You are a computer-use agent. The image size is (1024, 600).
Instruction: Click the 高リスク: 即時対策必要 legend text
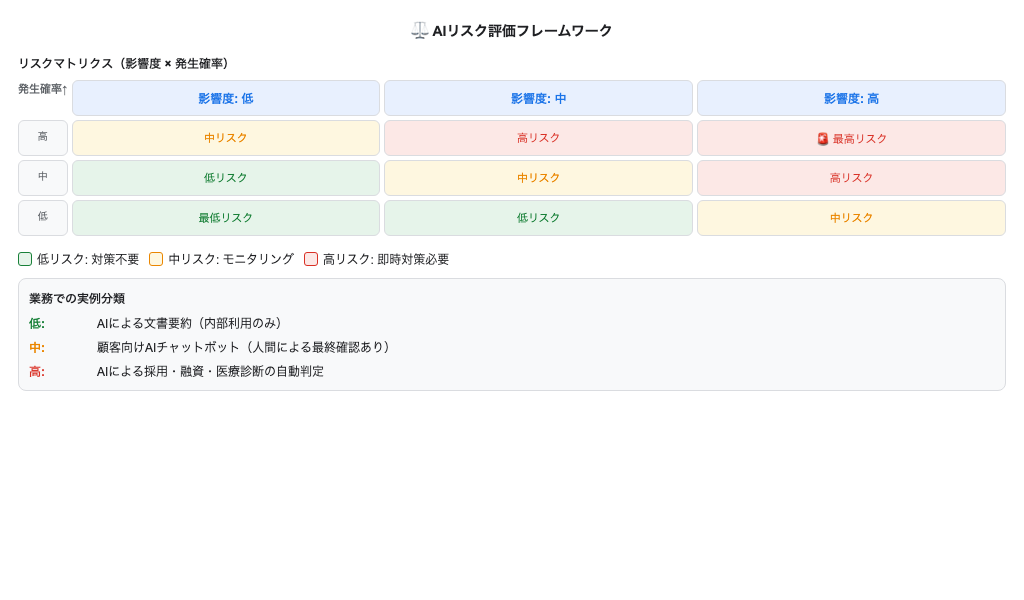point(386,259)
